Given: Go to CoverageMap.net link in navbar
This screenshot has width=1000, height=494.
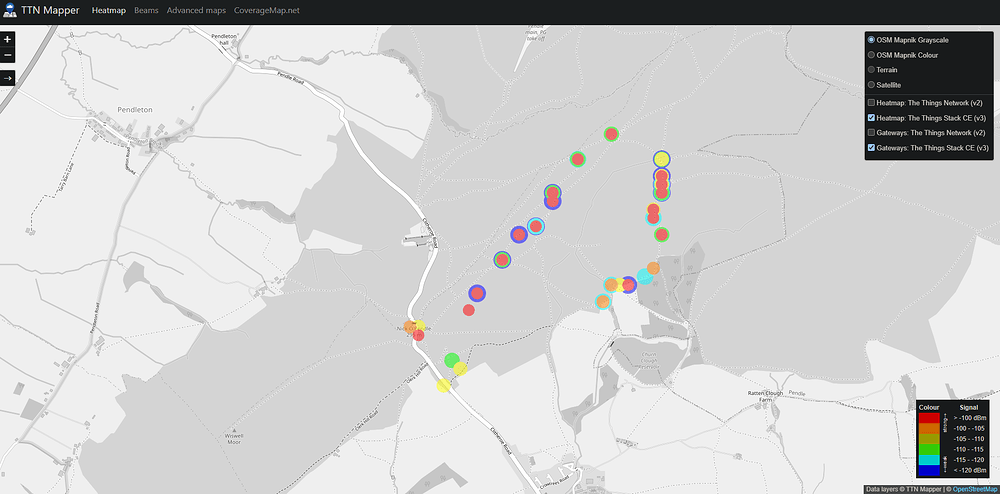Looking at the screenshot, I should (267, 11).
